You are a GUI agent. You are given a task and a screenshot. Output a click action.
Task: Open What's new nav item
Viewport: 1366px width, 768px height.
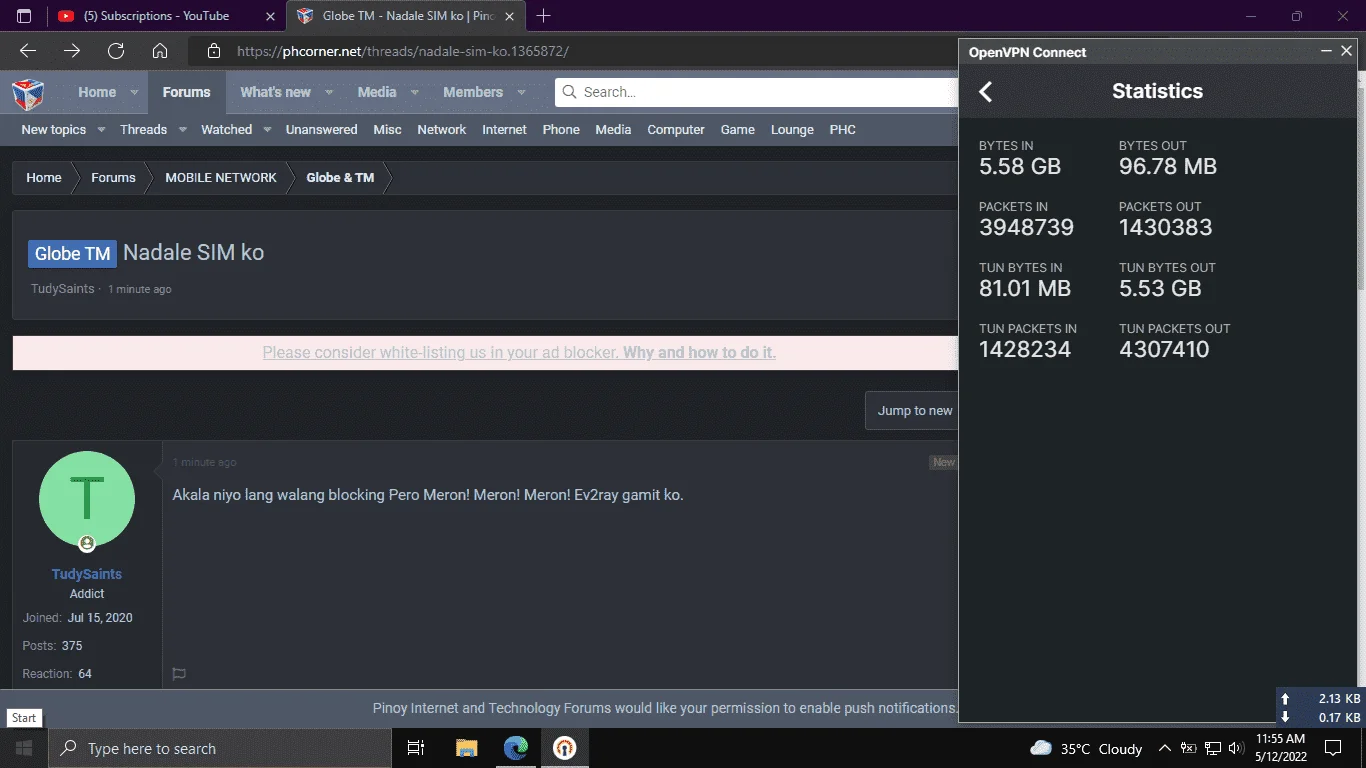(276, 92)
